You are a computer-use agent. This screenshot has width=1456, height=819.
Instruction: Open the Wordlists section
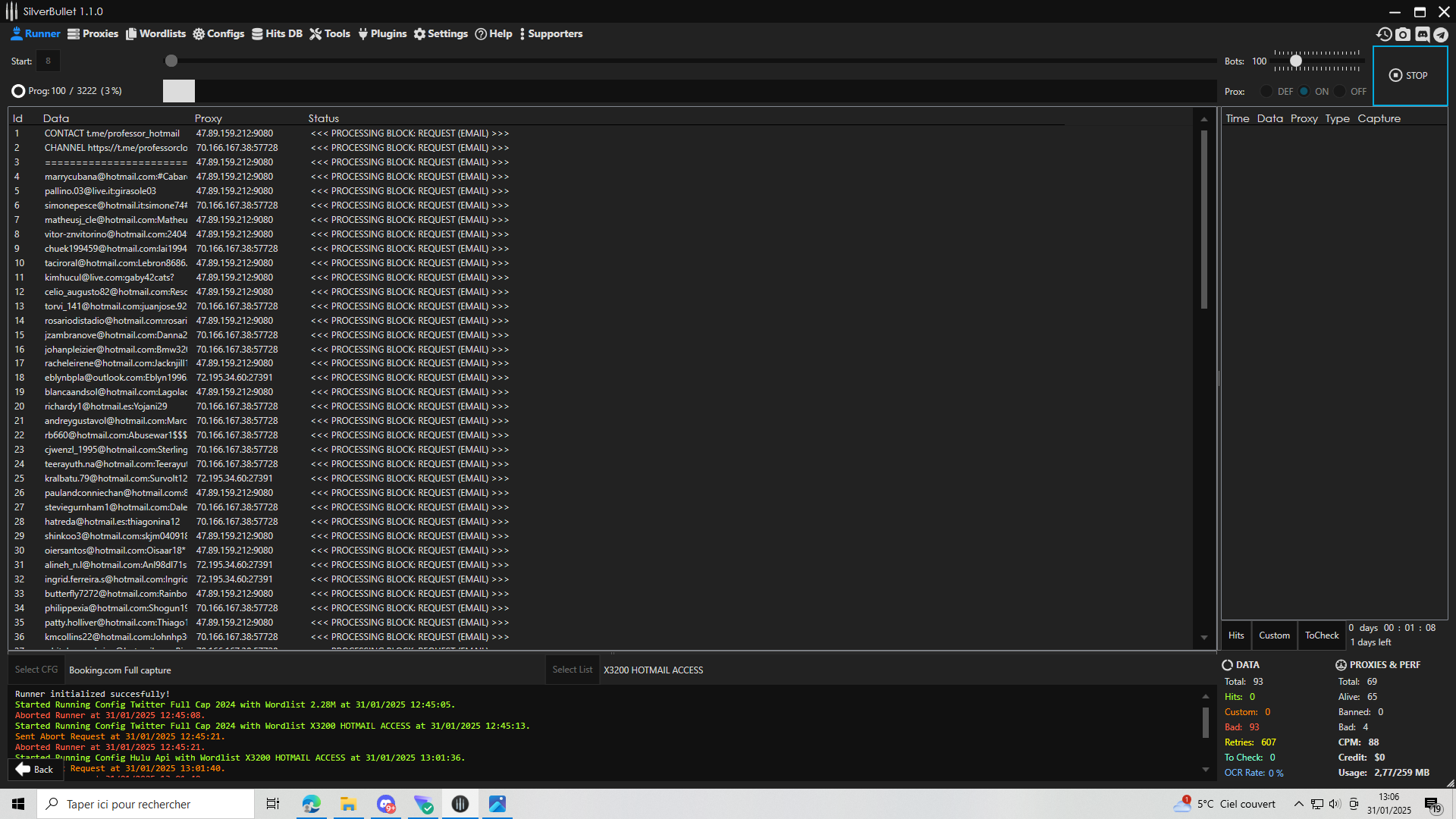click(x=155, y=34)
